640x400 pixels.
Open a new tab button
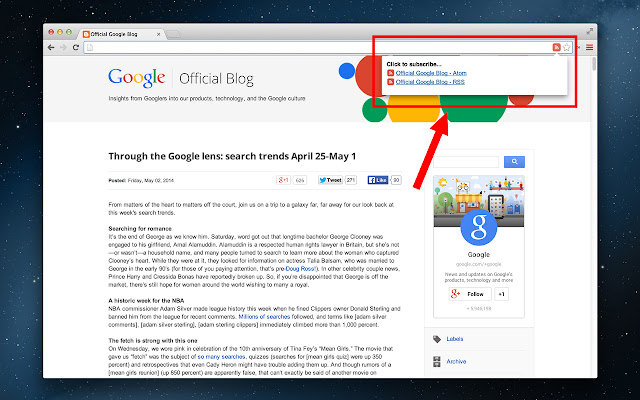173,34
